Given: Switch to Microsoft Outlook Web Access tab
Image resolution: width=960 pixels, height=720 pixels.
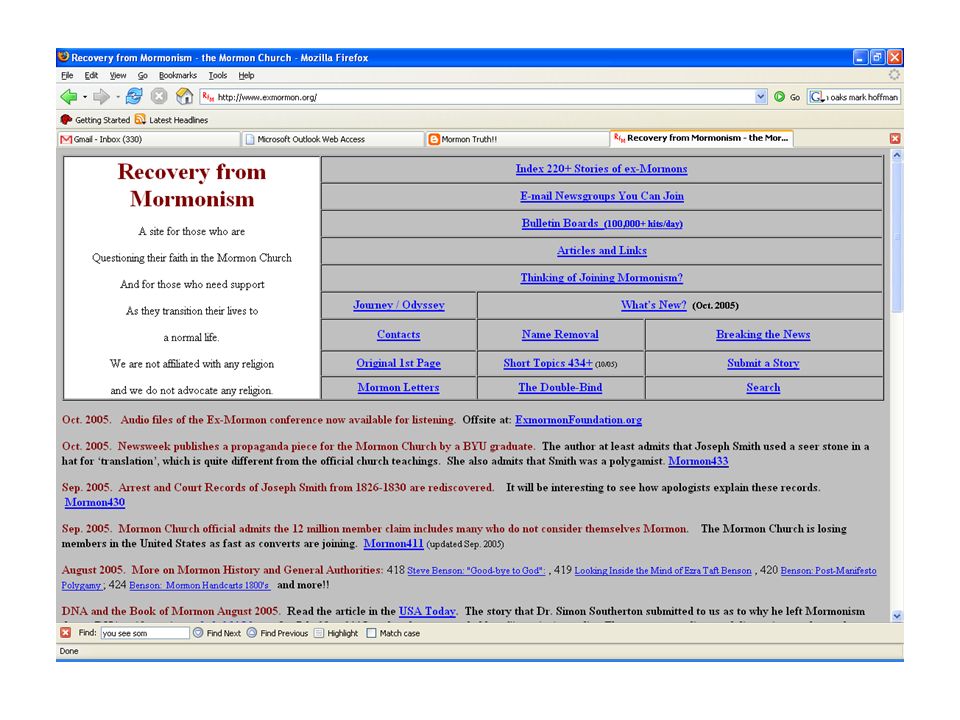Looking at the screenshot, I should coord(332,139).
